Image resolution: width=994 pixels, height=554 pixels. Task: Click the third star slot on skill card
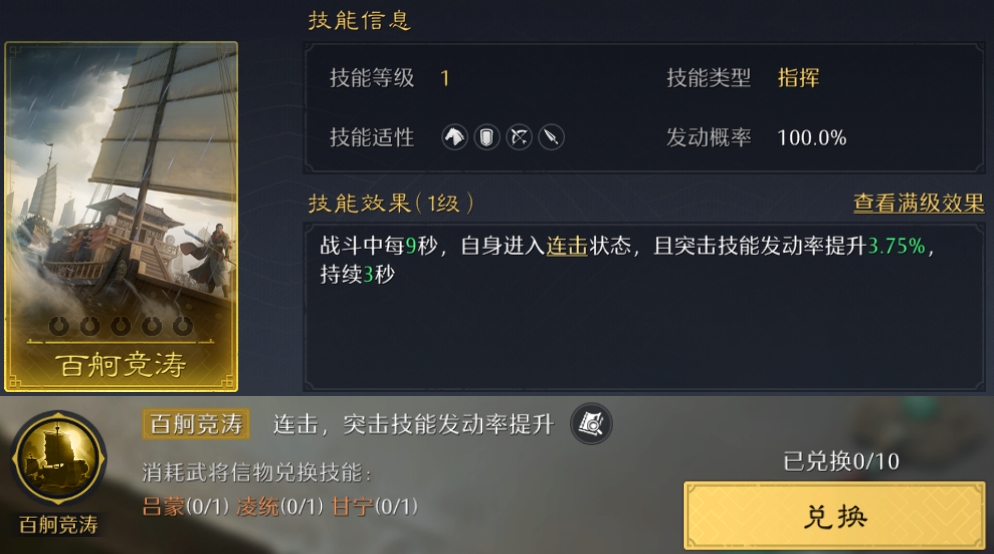[120, 326]
